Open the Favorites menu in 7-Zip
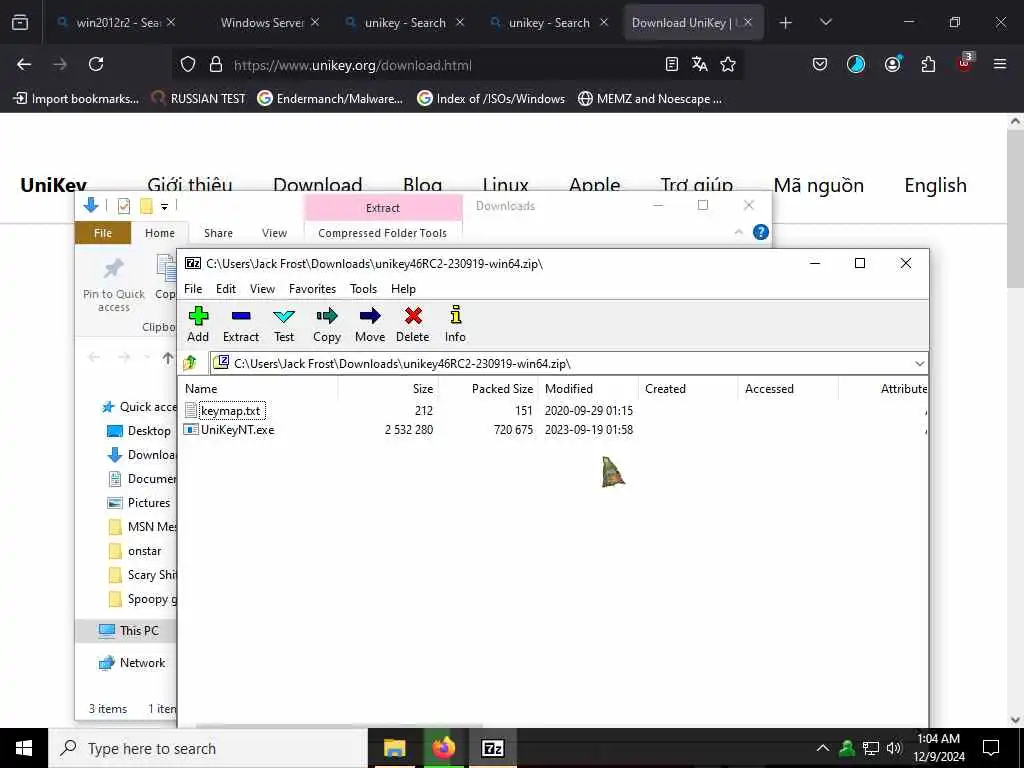The height and width of the screenshot is (768, 1024). coord(312,289)
